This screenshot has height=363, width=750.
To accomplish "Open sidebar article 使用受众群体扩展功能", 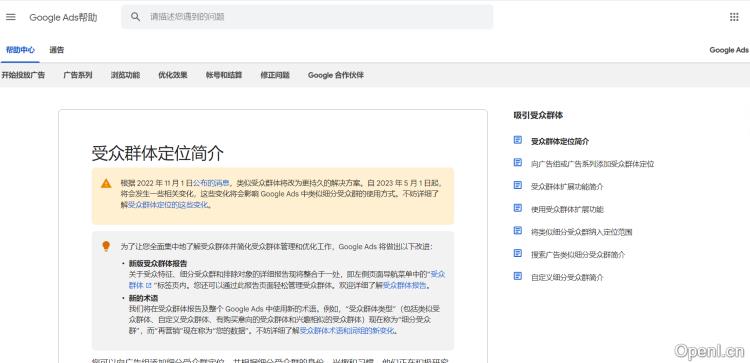I will click(x=567, y=209).
